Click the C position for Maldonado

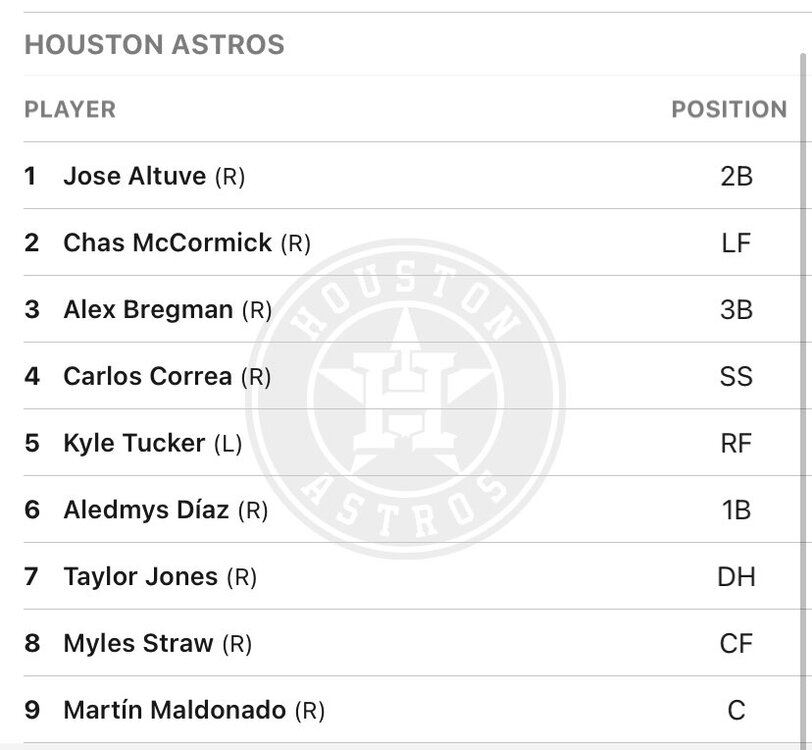pos(736,710)
